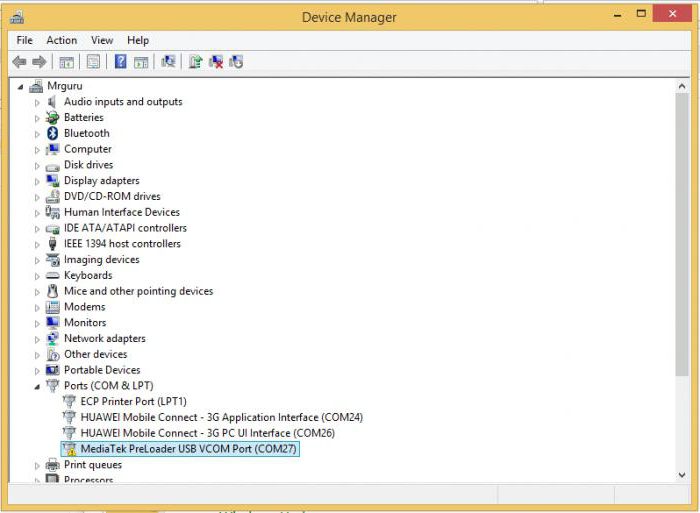Expand the Other devices category
The width and height of the screenshot is (700, 513).
[x=37, y=355]
